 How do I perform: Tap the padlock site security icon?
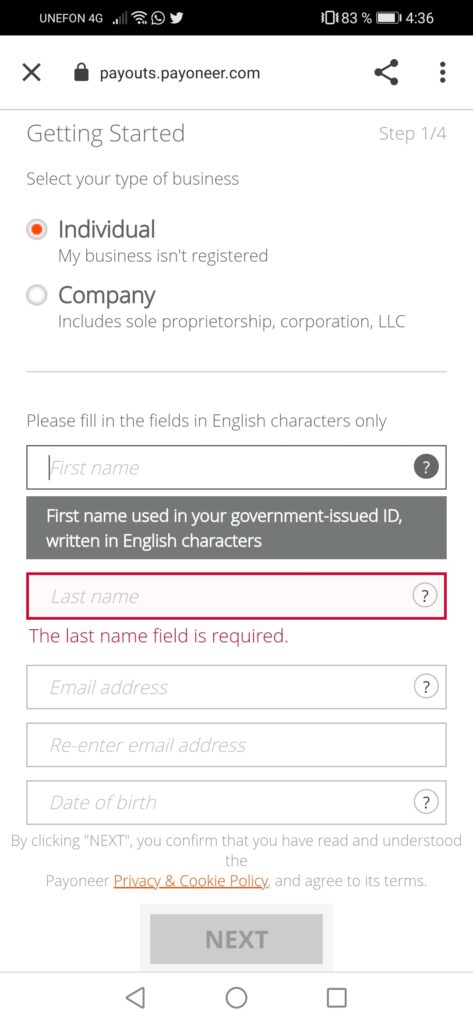(x=81, y=72)
